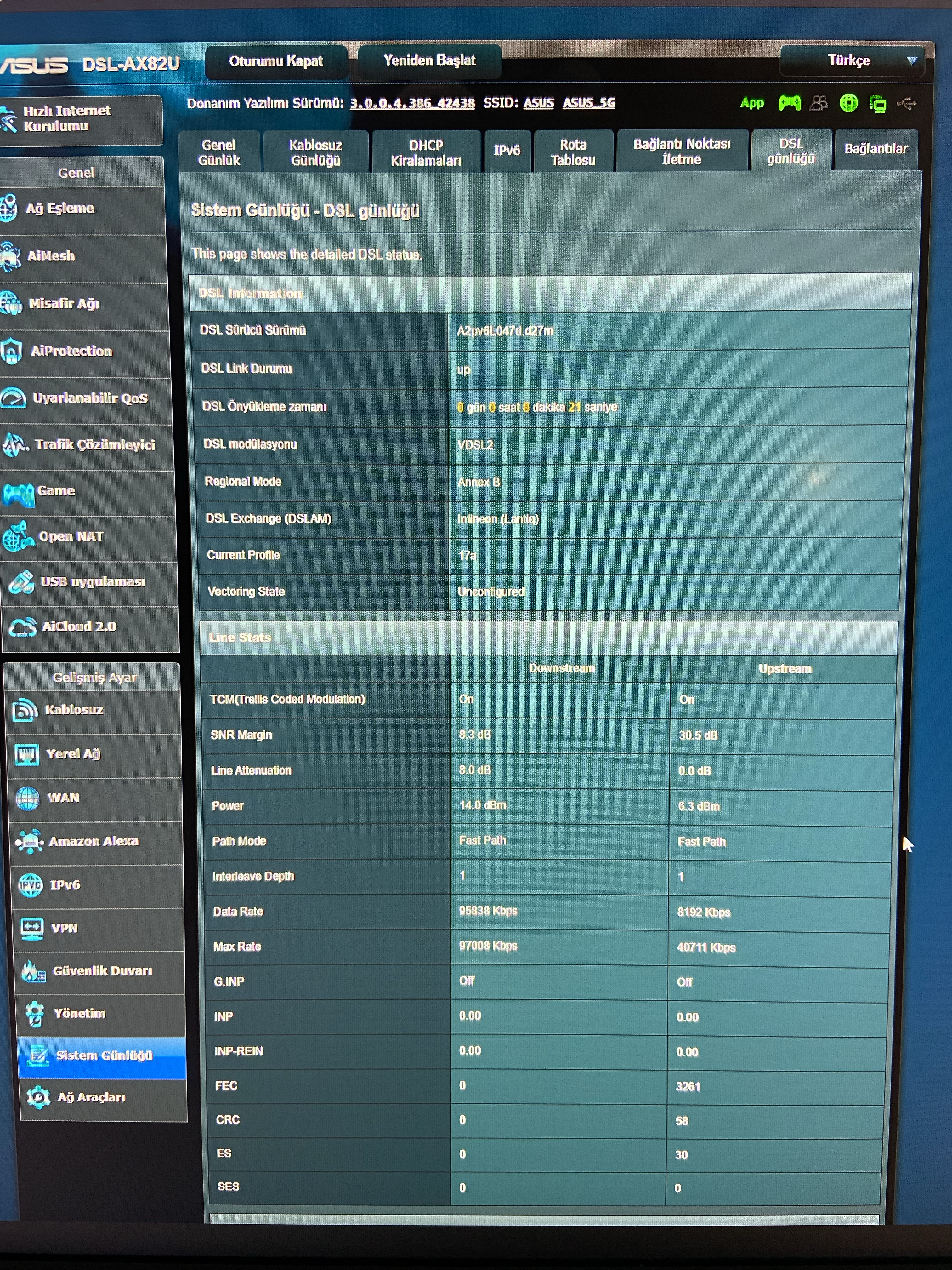
Task: Click the Upstream FEC value 3261
Action: pos(688,1086)
